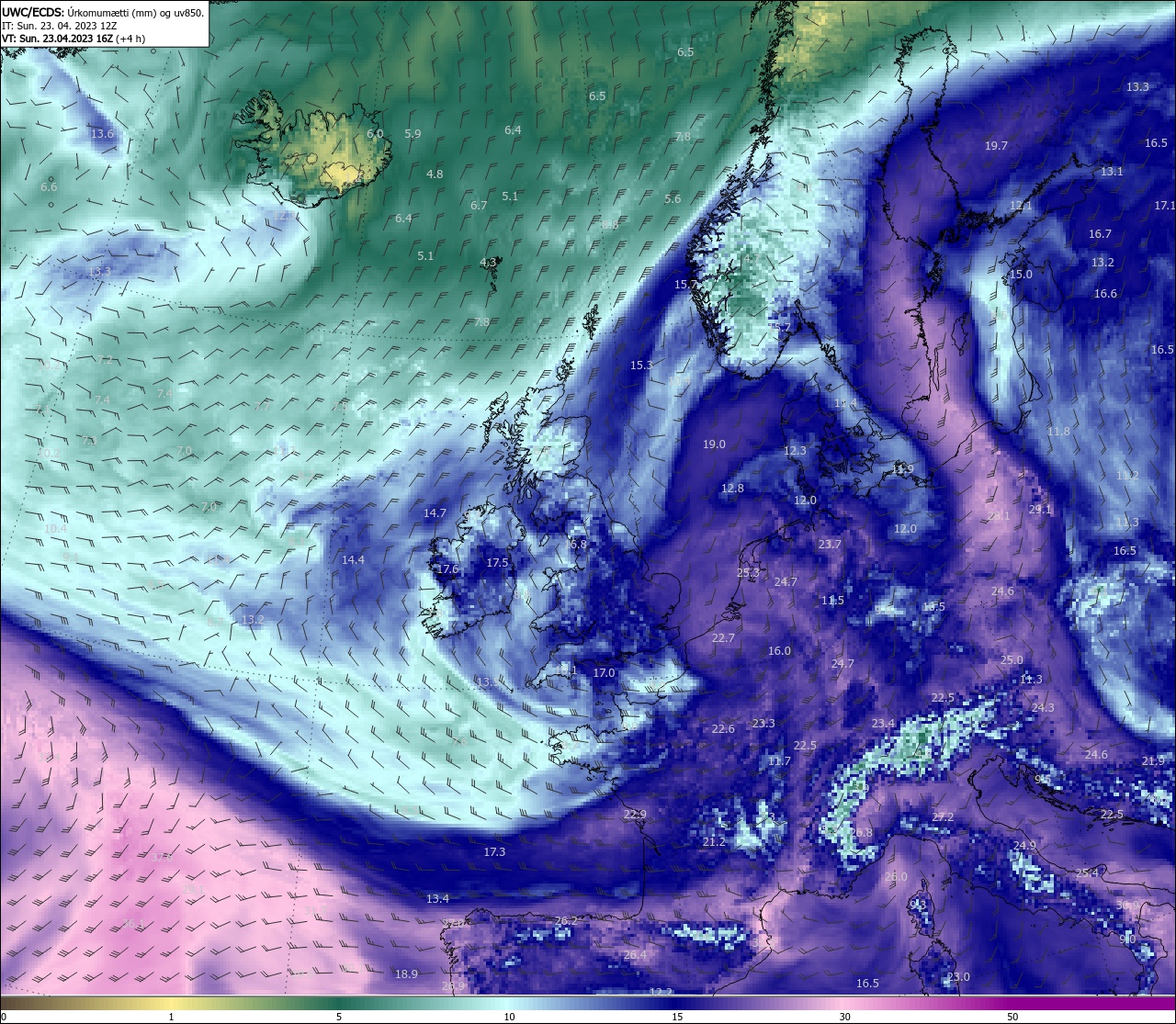Click the 18.9 value west of Portugal
The image size is (1176, 1024).
(406, 974)
